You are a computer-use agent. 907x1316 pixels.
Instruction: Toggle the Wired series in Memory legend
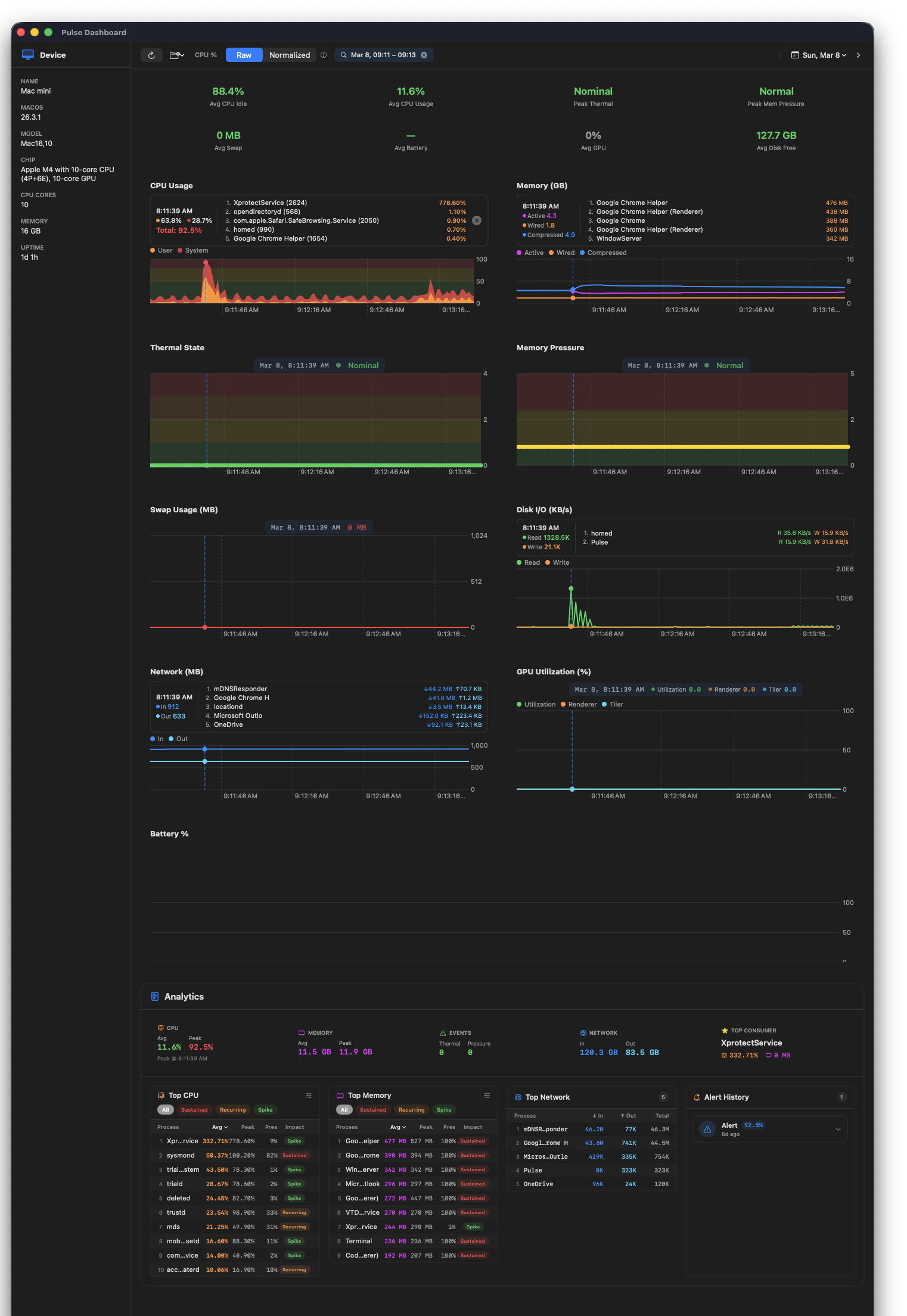click(562, 253)
